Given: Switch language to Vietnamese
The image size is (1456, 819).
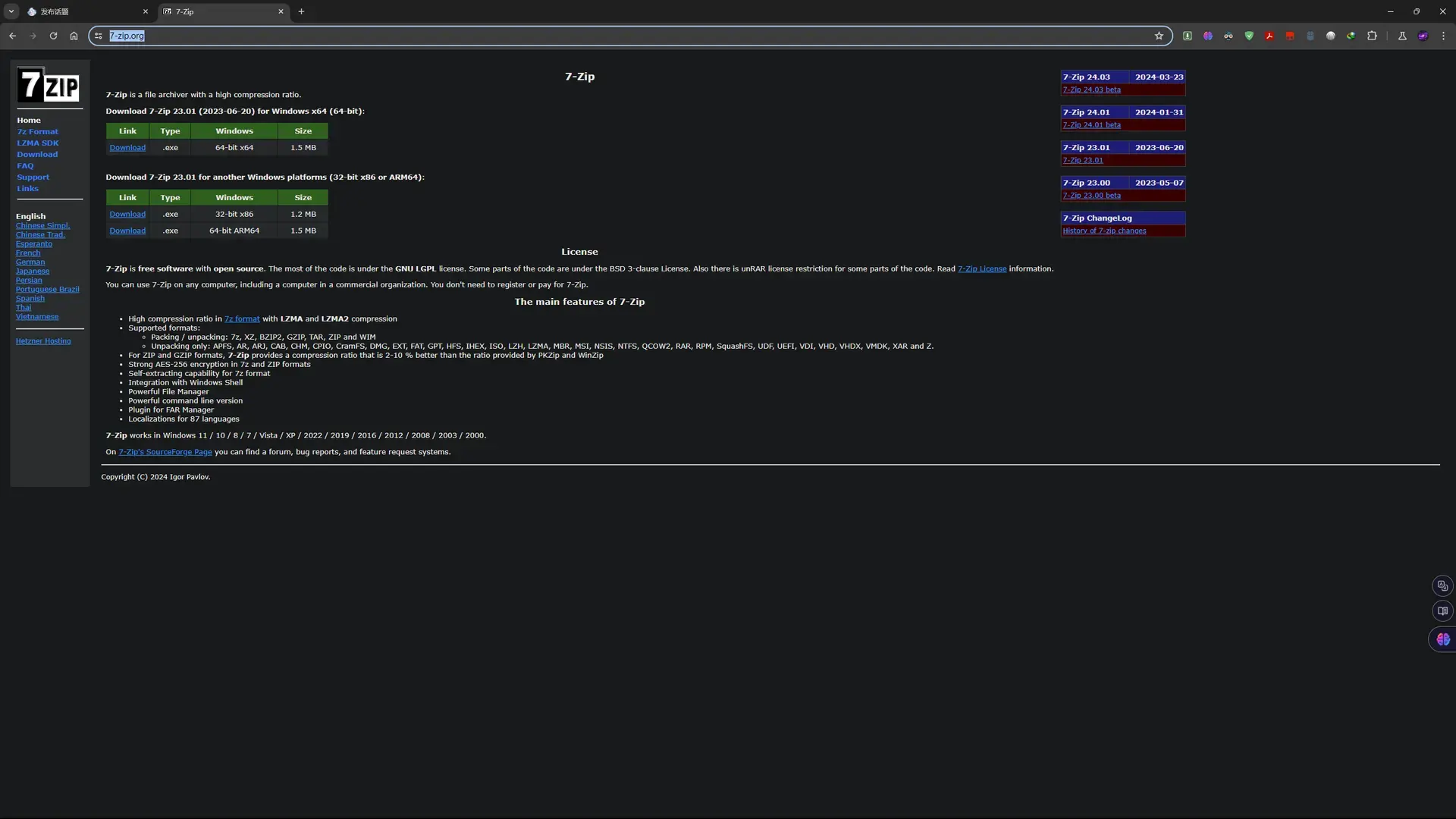Looking at the screenshot, I should tap(37, 317).
